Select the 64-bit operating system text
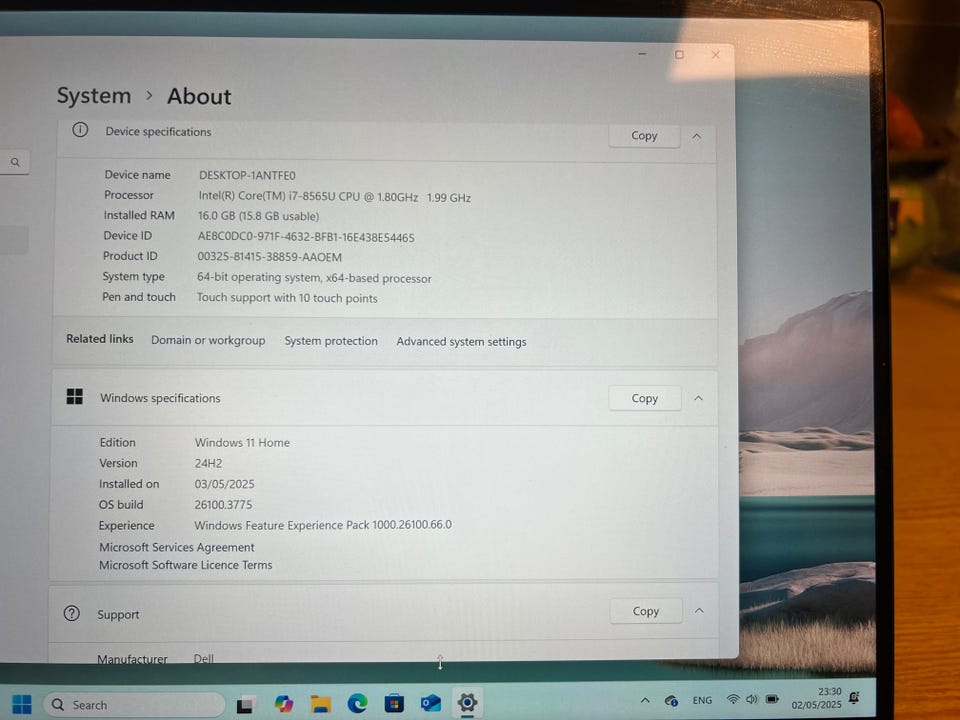 [314, 278]
